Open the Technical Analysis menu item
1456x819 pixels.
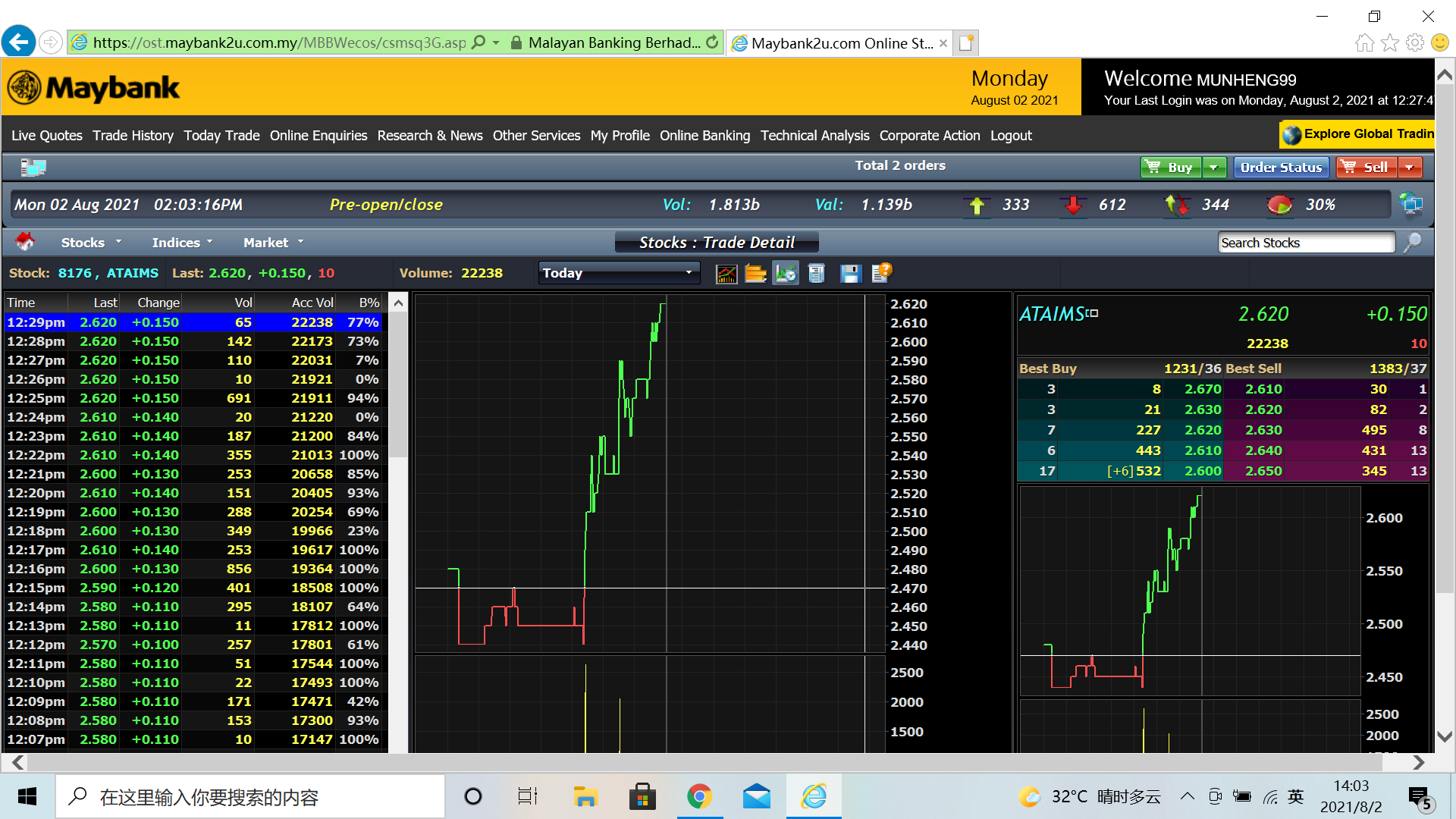[x=814, y=136]
